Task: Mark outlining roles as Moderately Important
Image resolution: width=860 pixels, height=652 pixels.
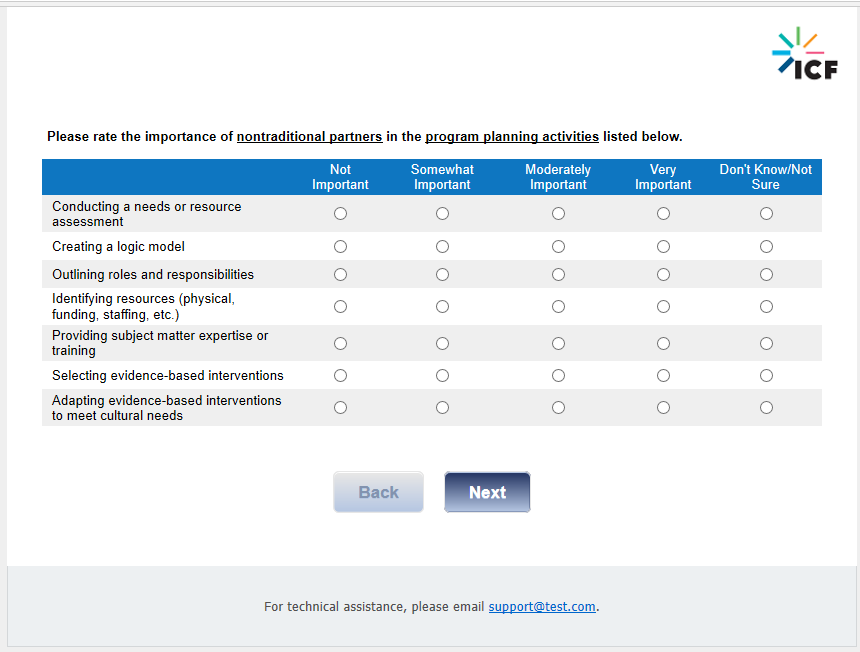Action: coord(558,275)
